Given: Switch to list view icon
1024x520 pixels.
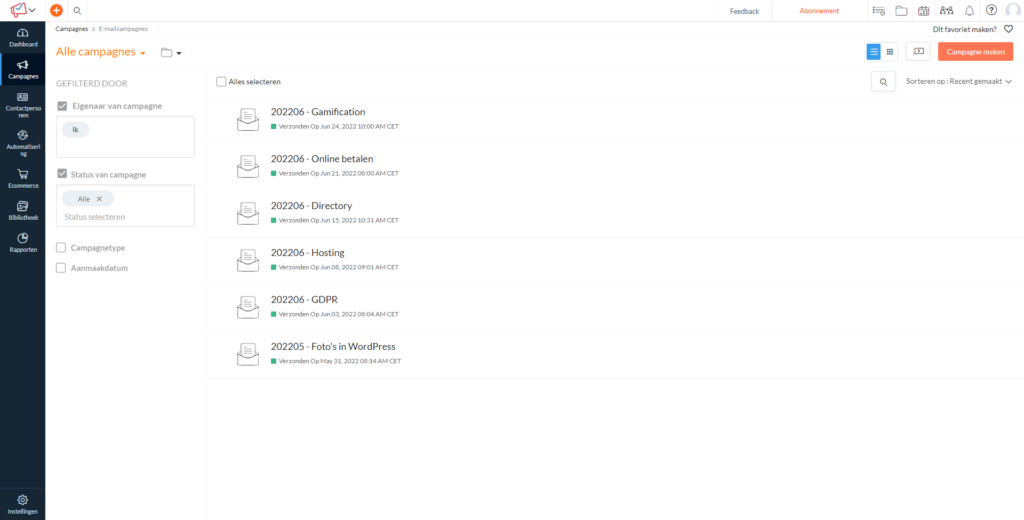Looking at the screenshot, I should (873, 52).
